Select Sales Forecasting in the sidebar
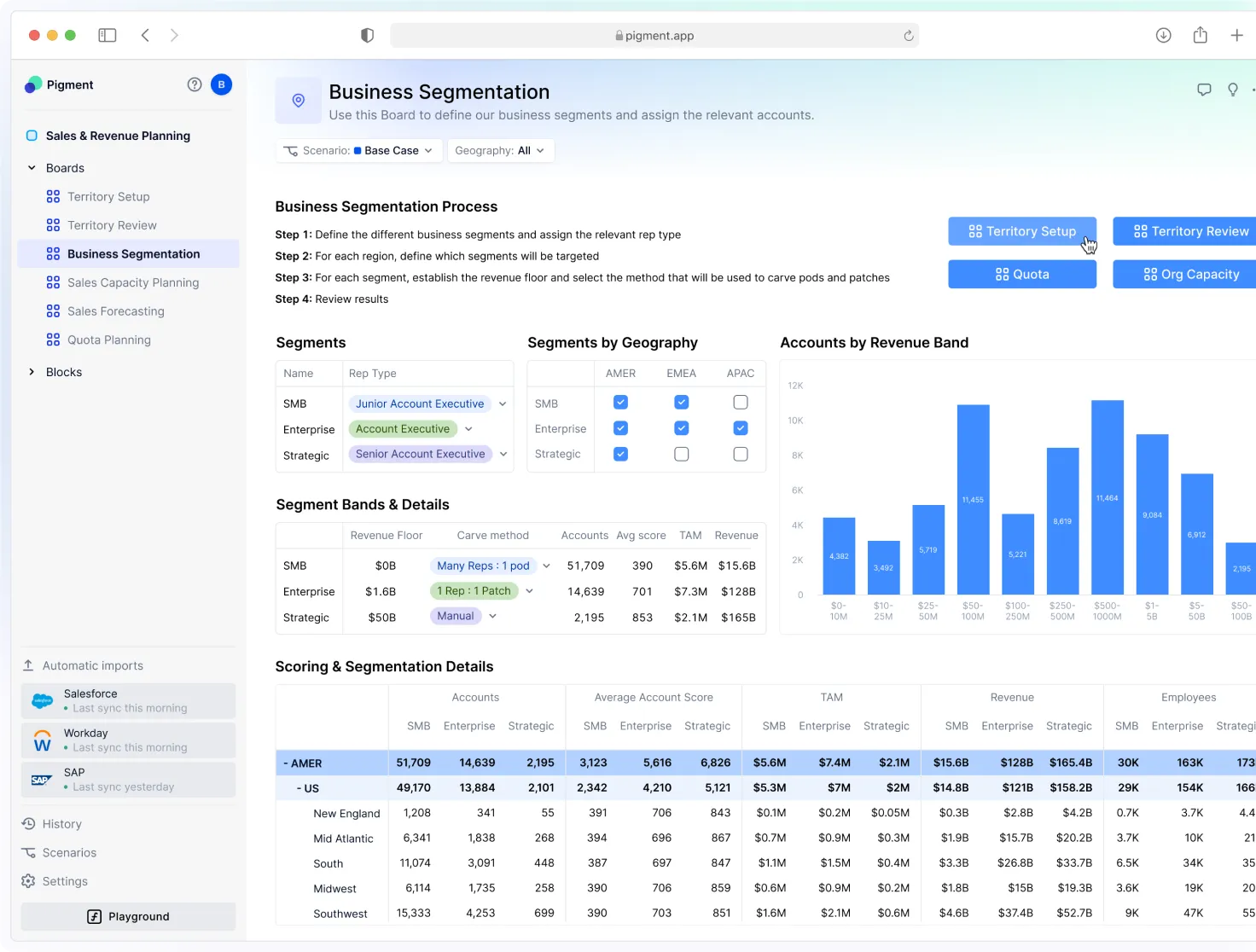 (x=115, y=311)
